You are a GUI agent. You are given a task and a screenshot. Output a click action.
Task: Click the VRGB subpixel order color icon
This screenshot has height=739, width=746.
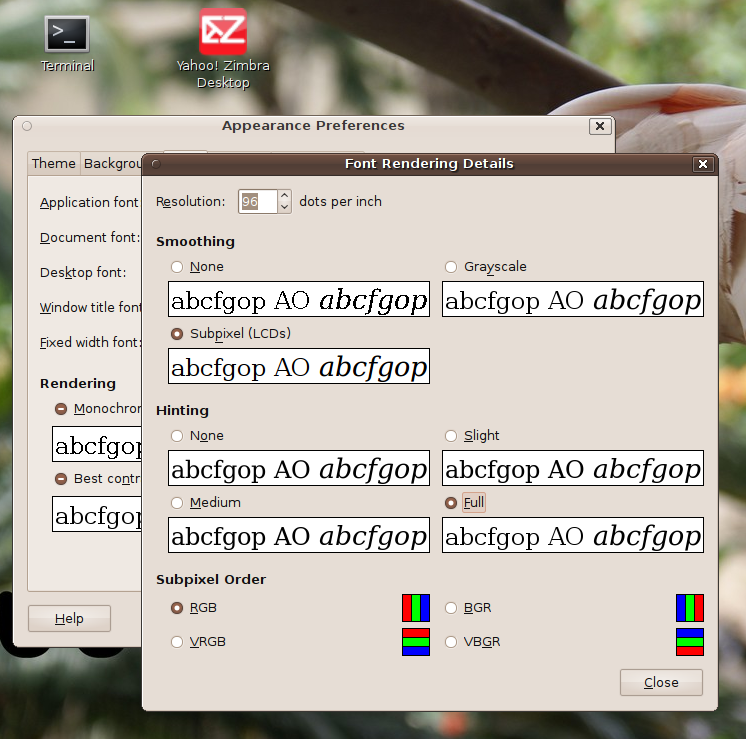pos(416,642)
